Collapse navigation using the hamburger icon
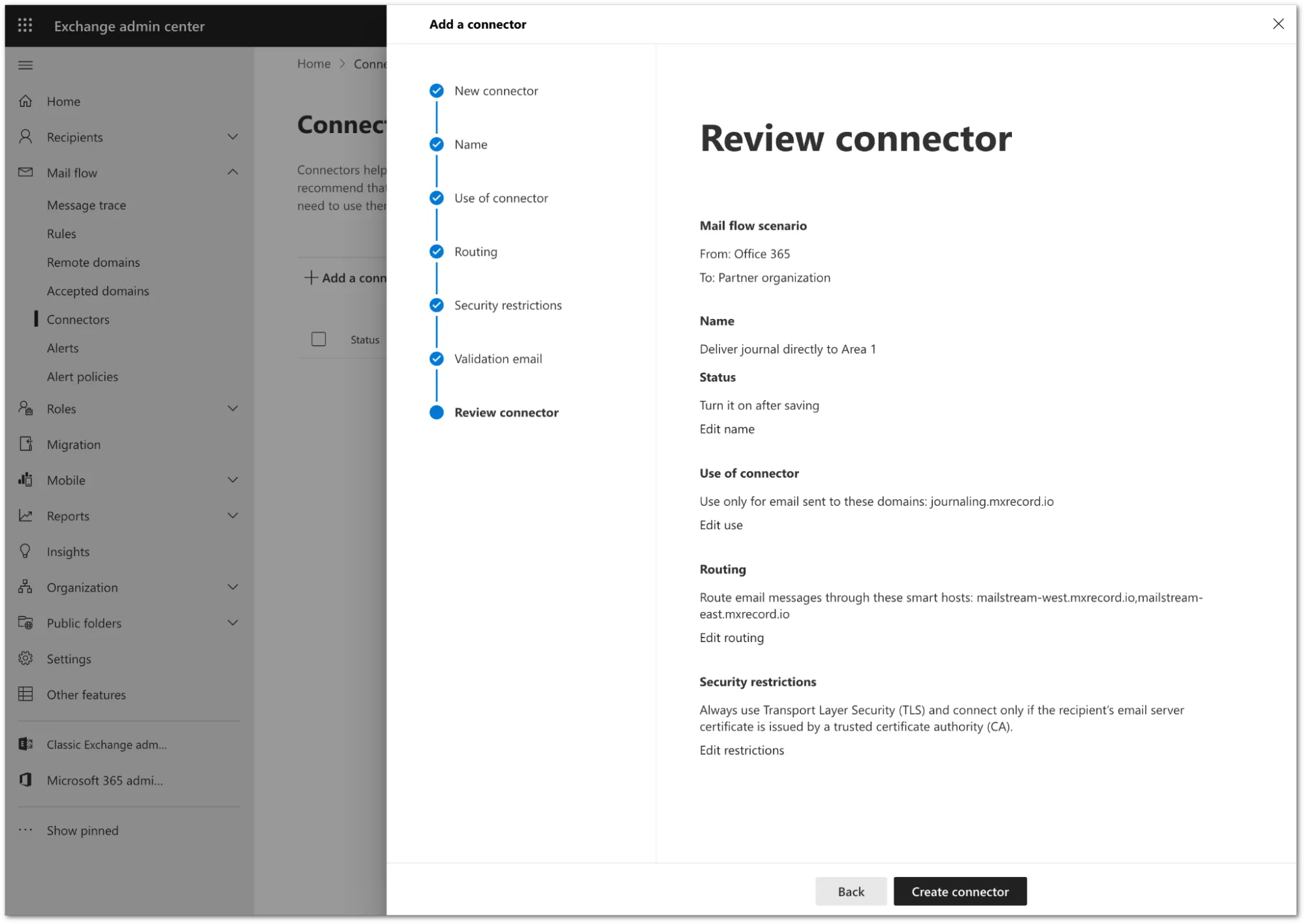 pyautogui.click(x=25, y=65)
